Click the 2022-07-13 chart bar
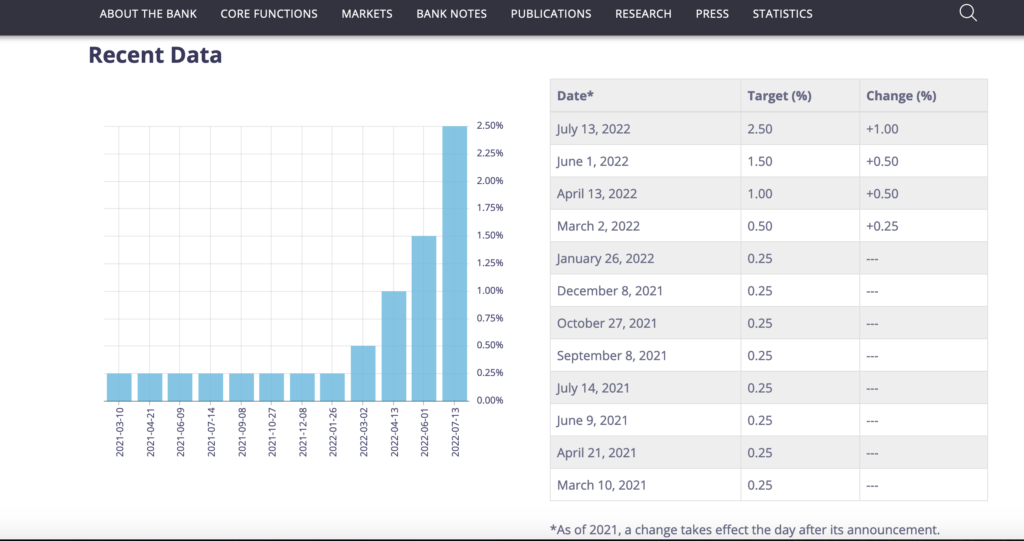1024x541 pixels. pos(455,263)
